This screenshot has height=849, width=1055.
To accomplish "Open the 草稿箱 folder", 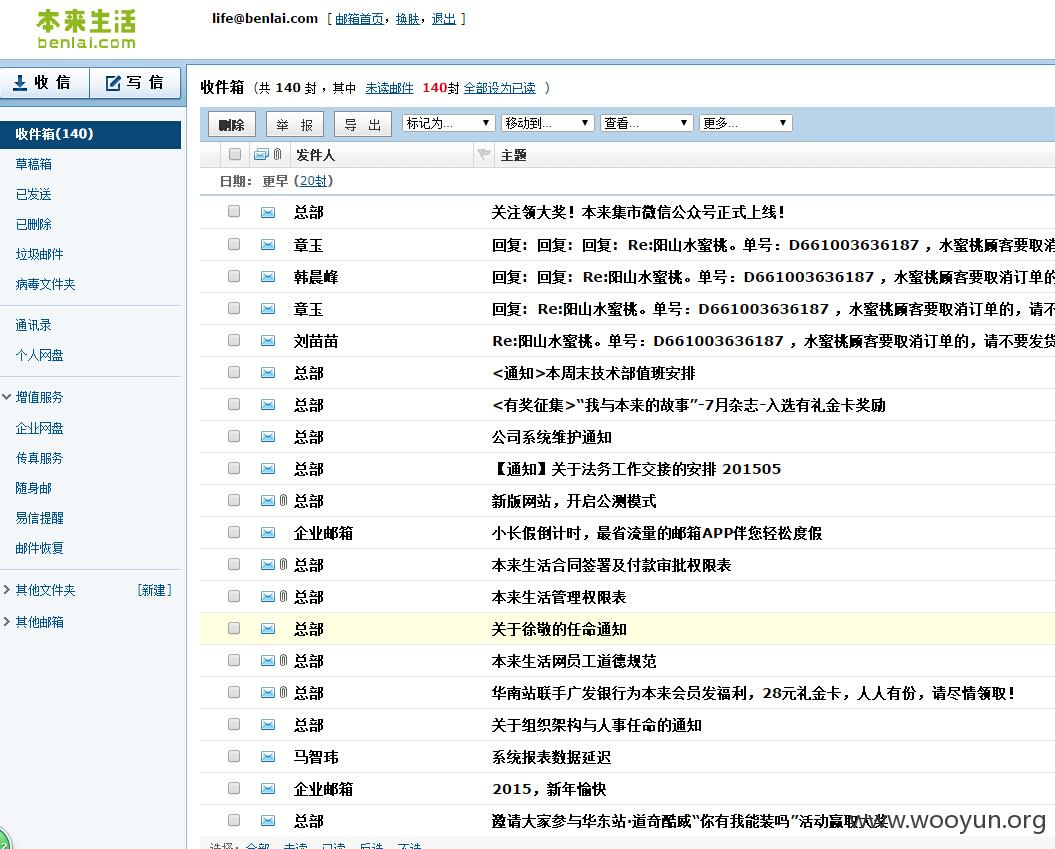I will [x=34, y=164].
